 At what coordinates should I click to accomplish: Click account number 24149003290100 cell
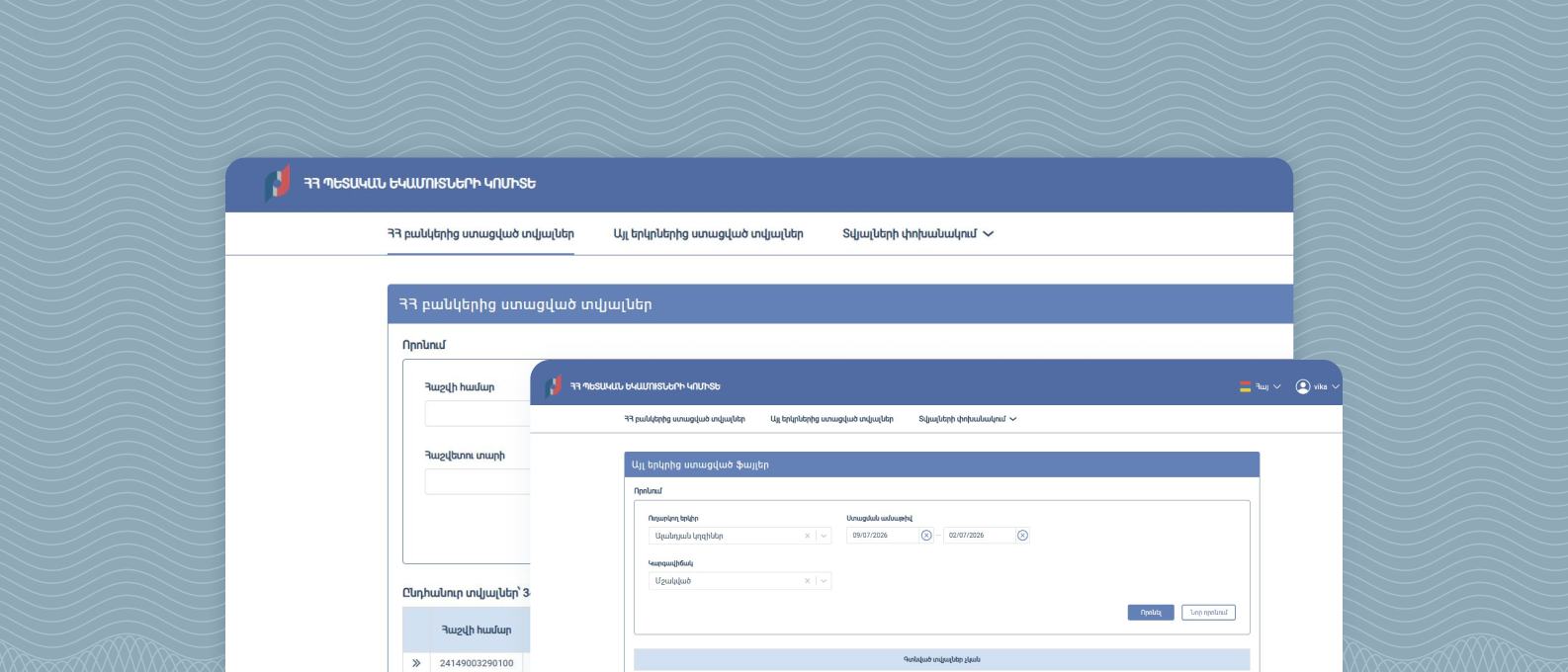[477, 663]
